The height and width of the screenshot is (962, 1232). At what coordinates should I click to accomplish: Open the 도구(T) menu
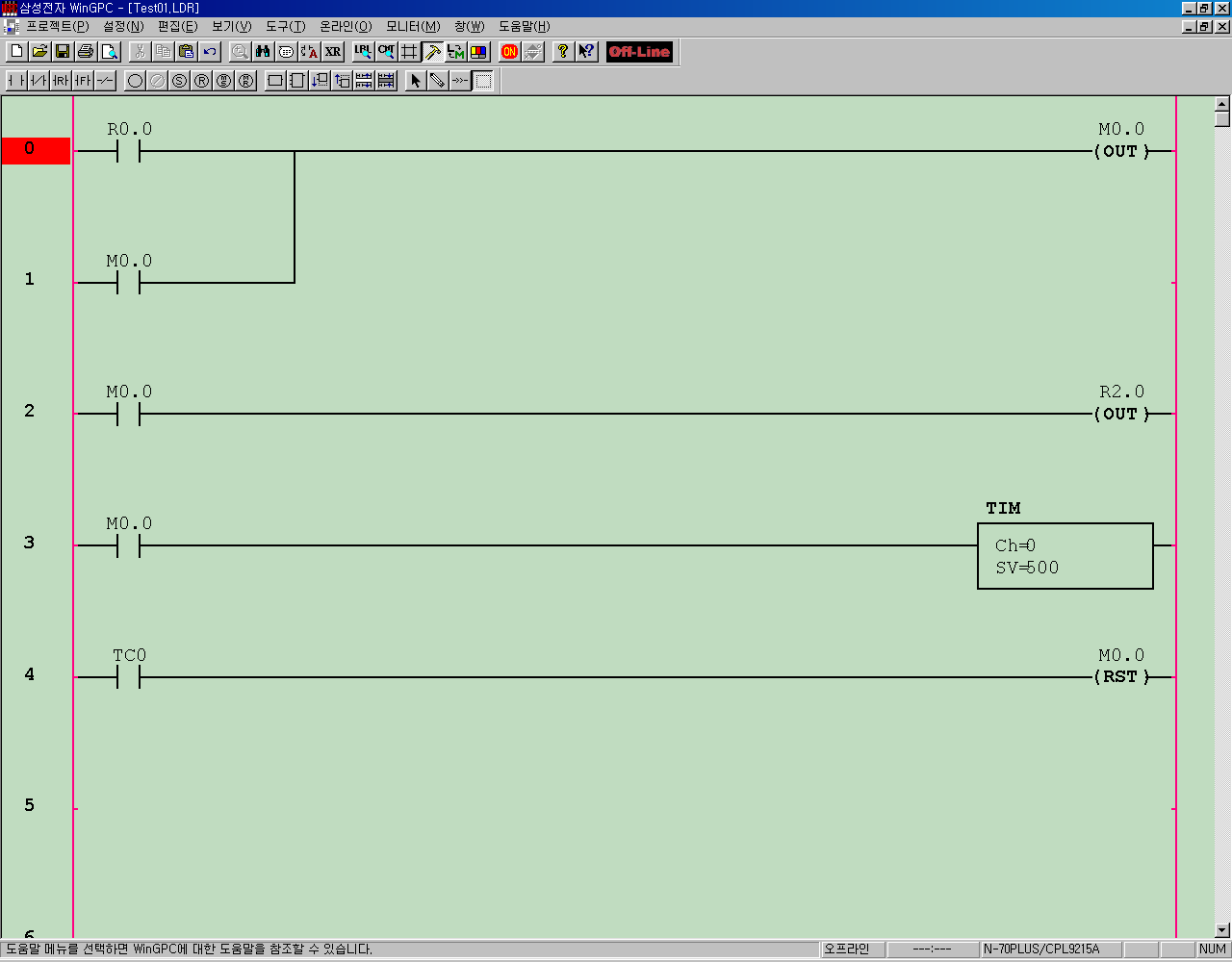click(x=285, y=26)
